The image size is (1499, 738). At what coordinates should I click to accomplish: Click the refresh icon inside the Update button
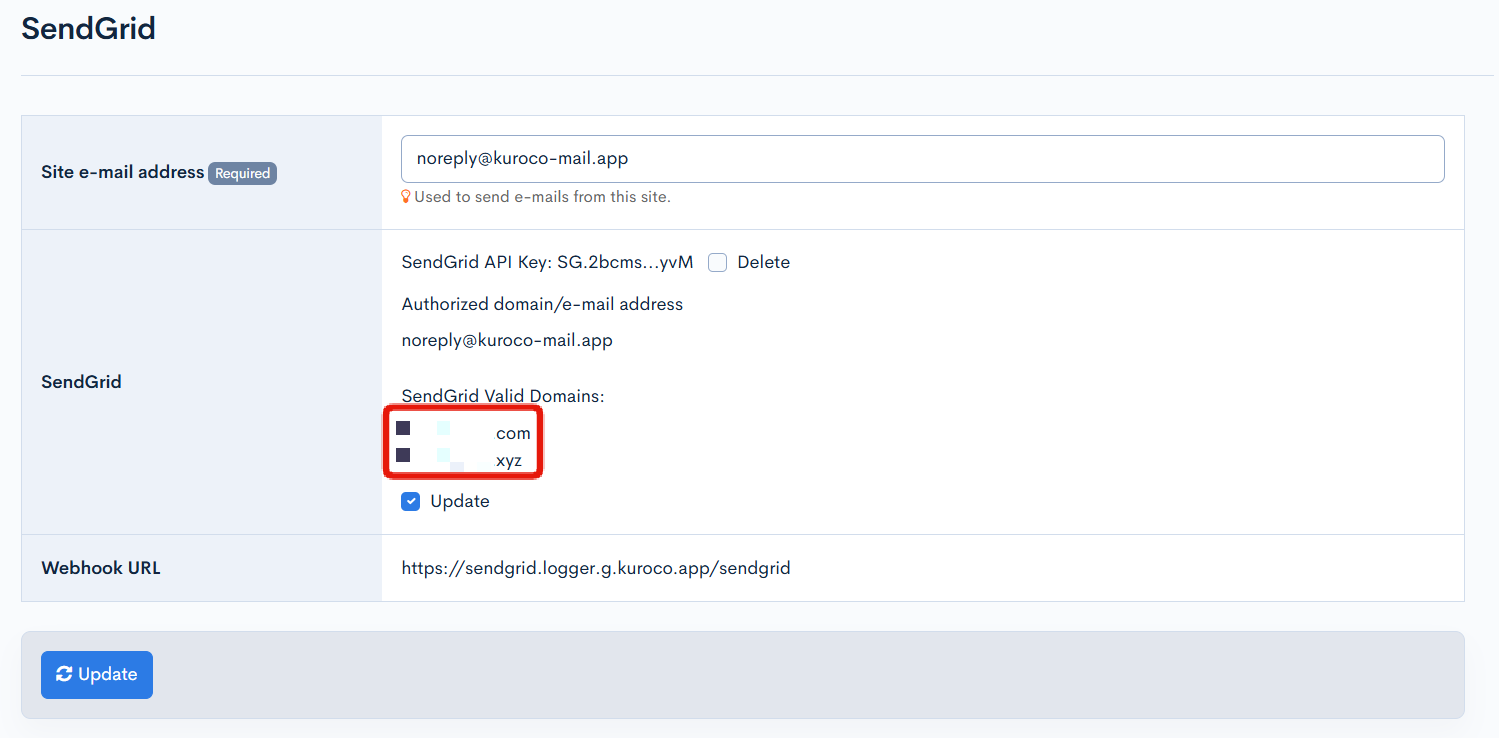pos(64,675)
